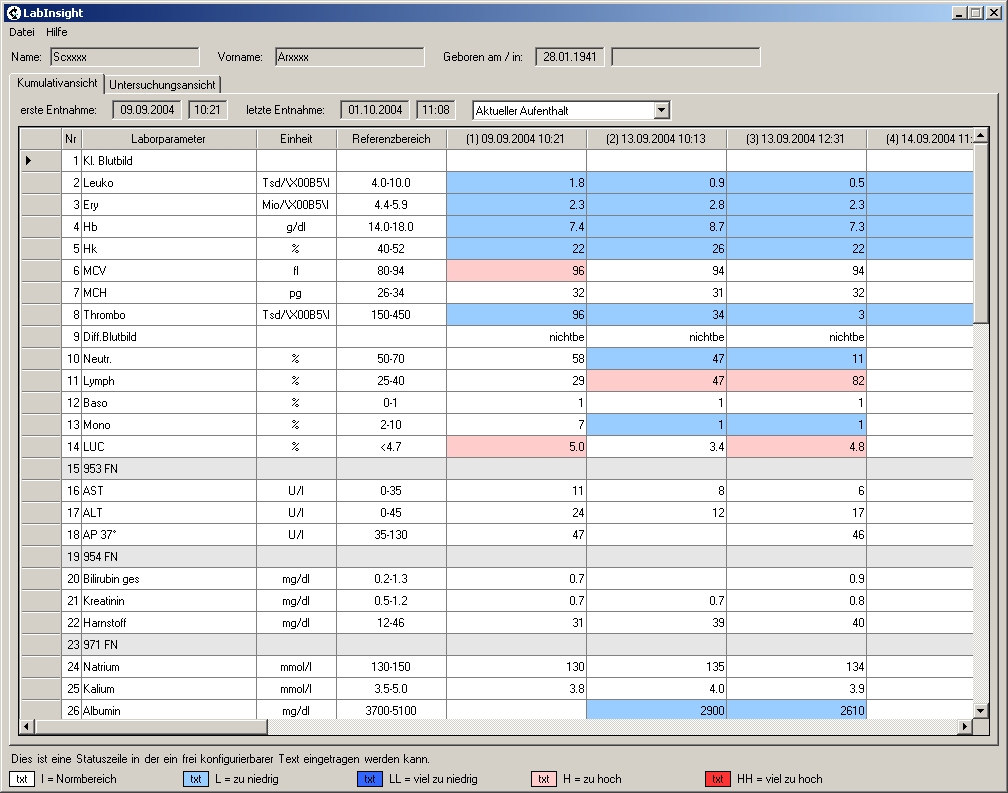Click the status bar text
Viewport: 1008px width, 793px height.
220,759
